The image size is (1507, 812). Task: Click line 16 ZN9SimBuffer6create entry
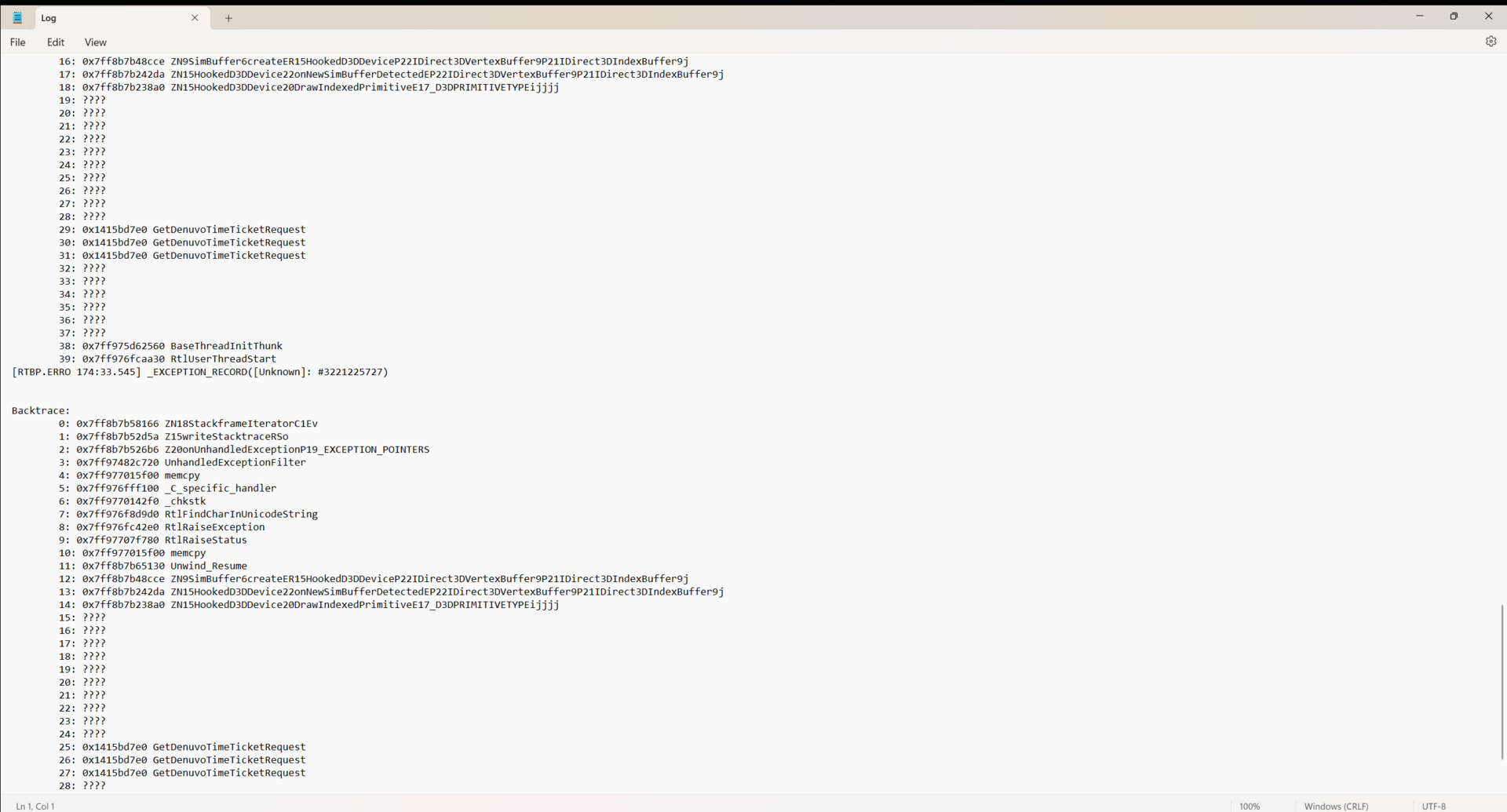[x=374, y=61]
